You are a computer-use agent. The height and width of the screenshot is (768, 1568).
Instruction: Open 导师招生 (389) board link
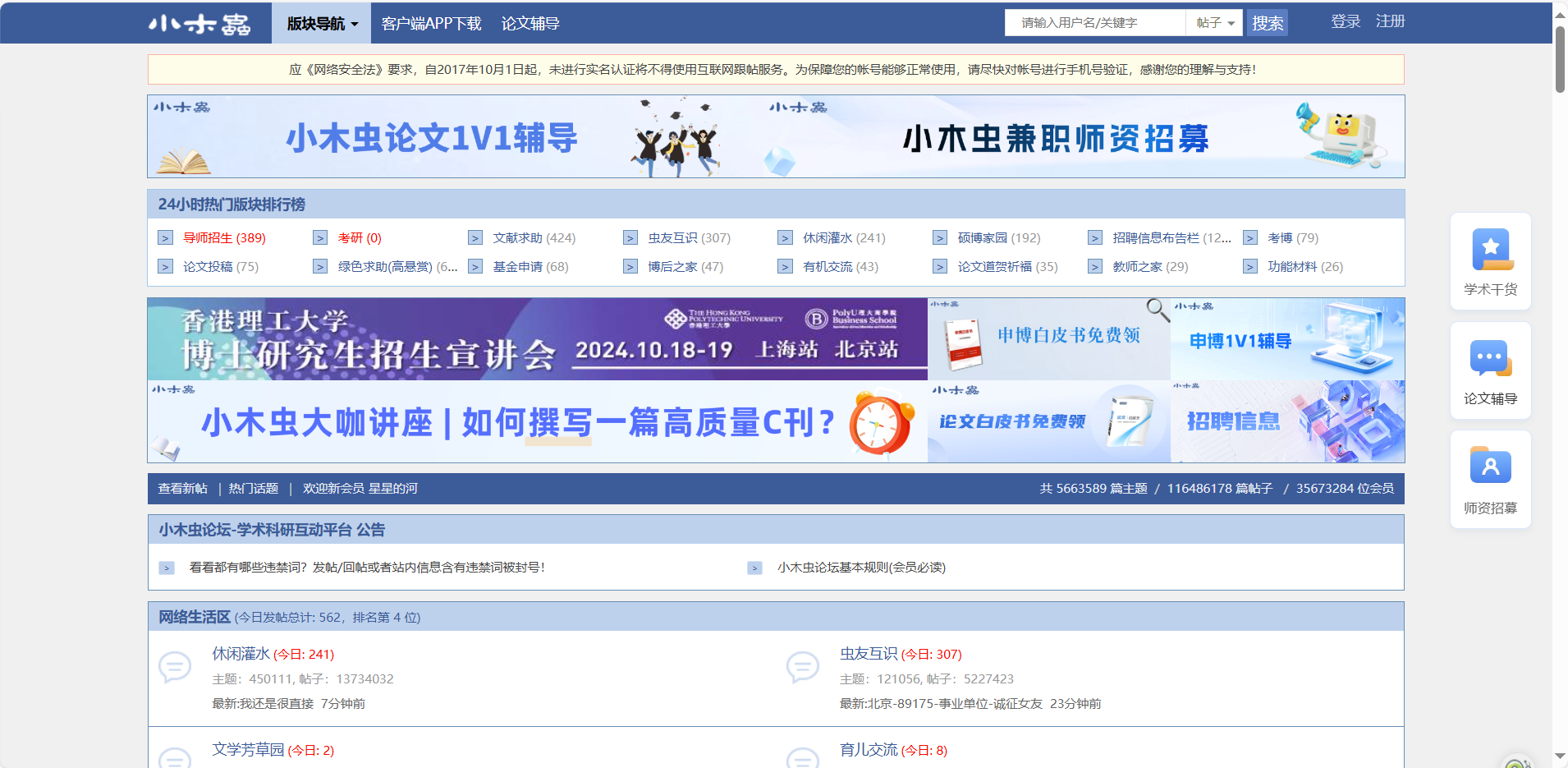click(x=224, y=238)
